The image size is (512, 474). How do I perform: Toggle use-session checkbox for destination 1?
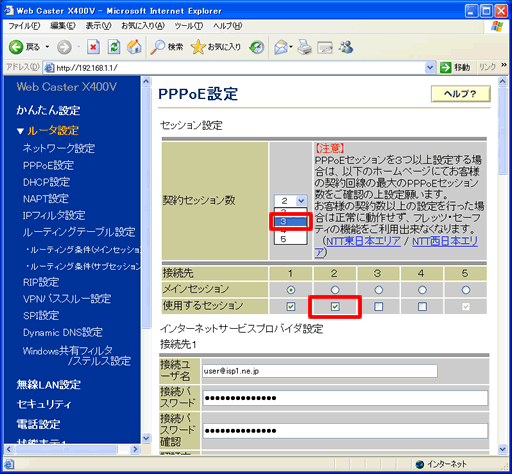291,306
